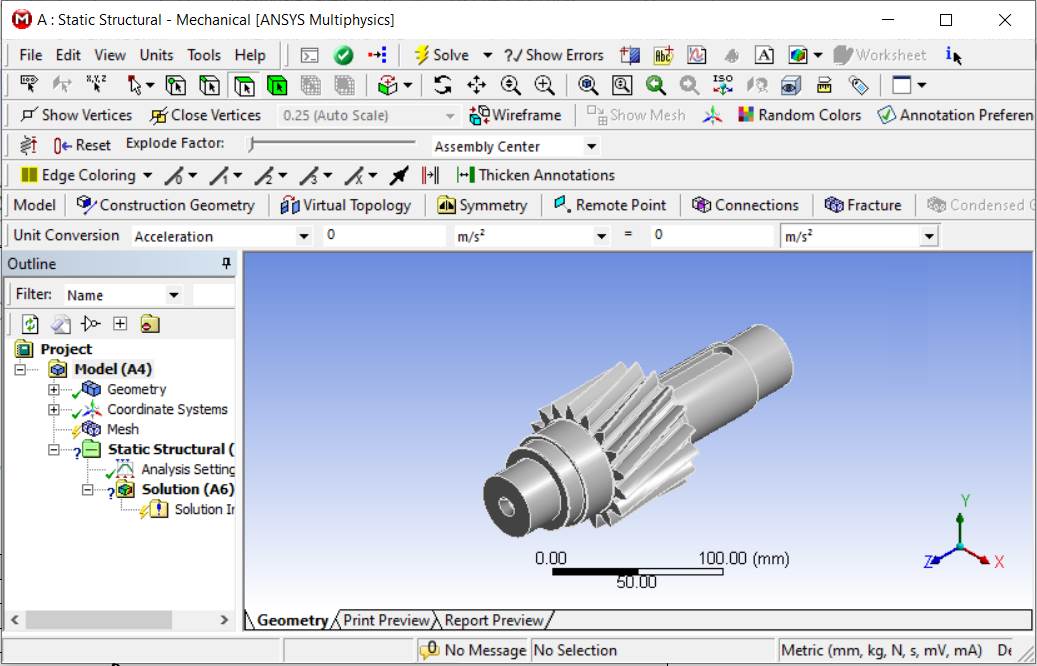This screenshot has height=666, width=1037.
Task: Open the Help menu
Action: click(250, 56)
